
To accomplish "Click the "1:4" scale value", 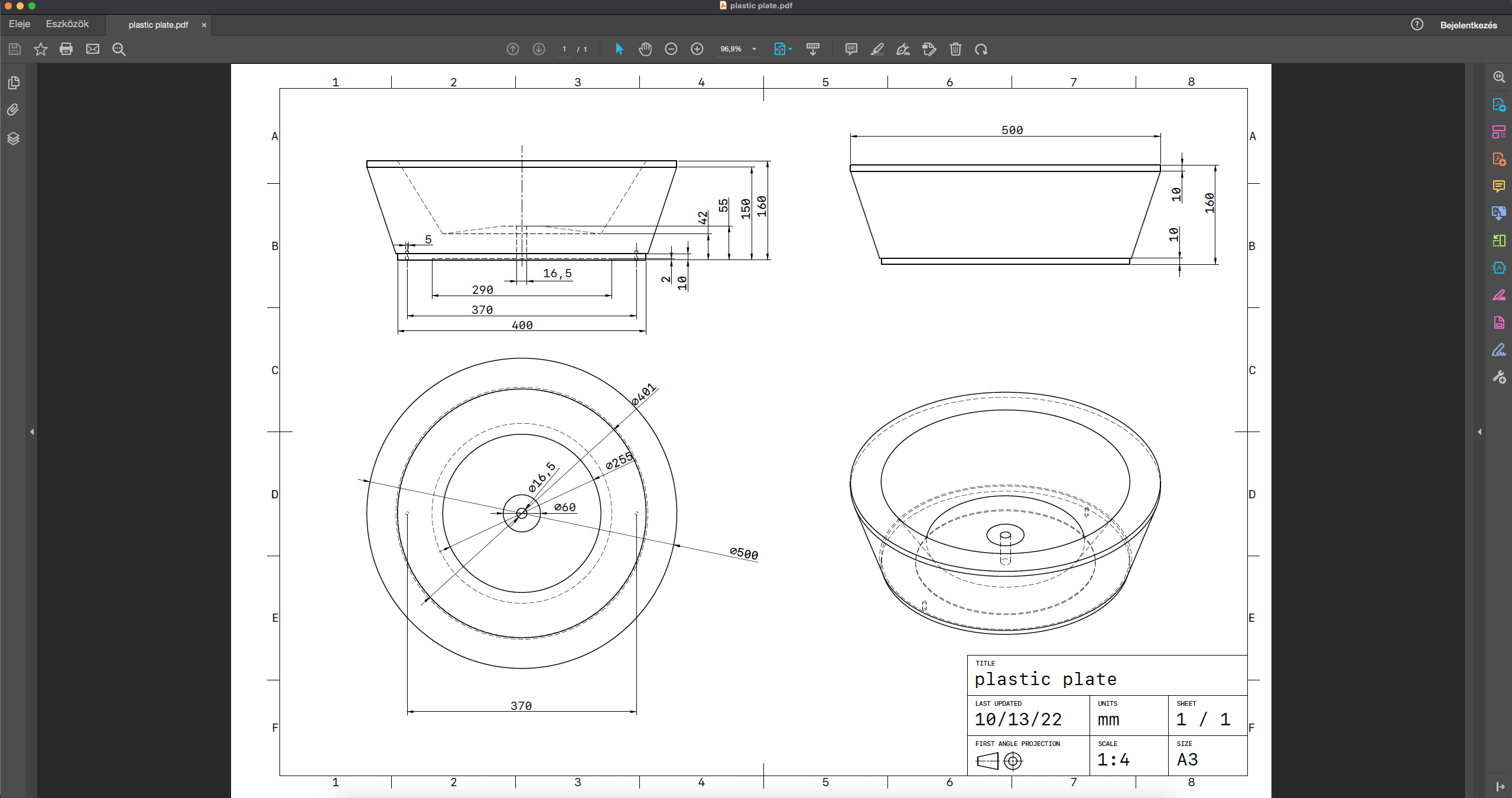I will click(1113, 760).
